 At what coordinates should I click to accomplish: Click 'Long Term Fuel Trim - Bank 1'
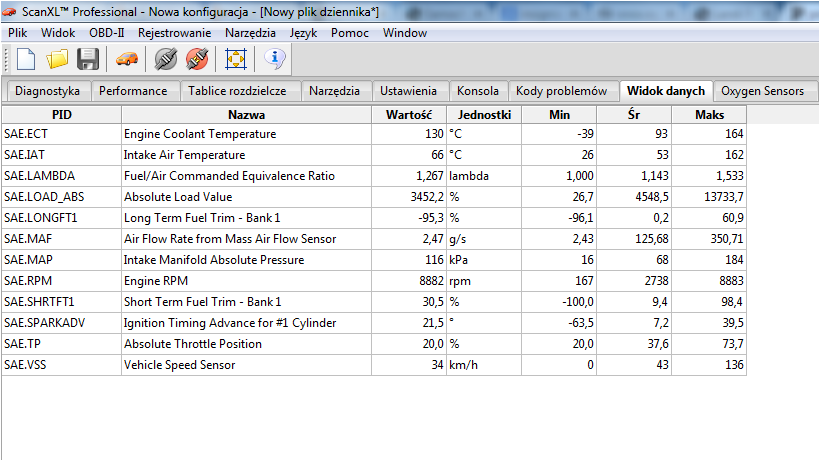[202, 218]
